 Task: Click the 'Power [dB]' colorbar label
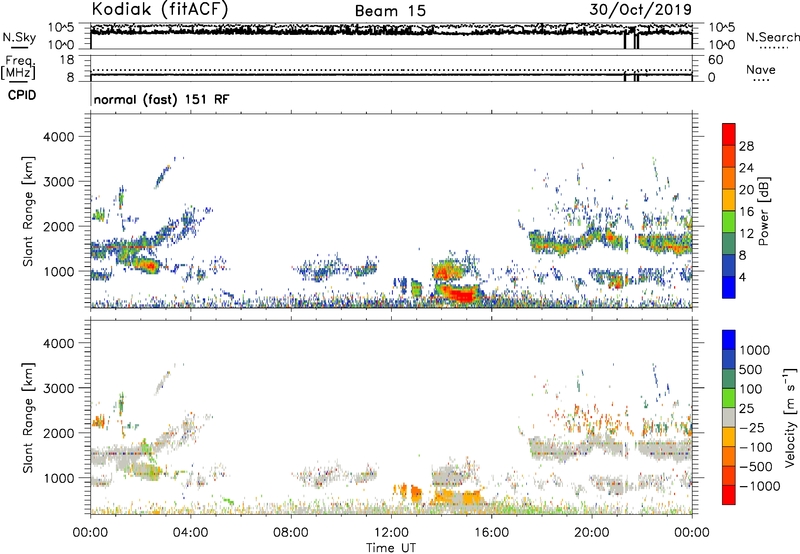pyautogui.click(x=763, y=211)
